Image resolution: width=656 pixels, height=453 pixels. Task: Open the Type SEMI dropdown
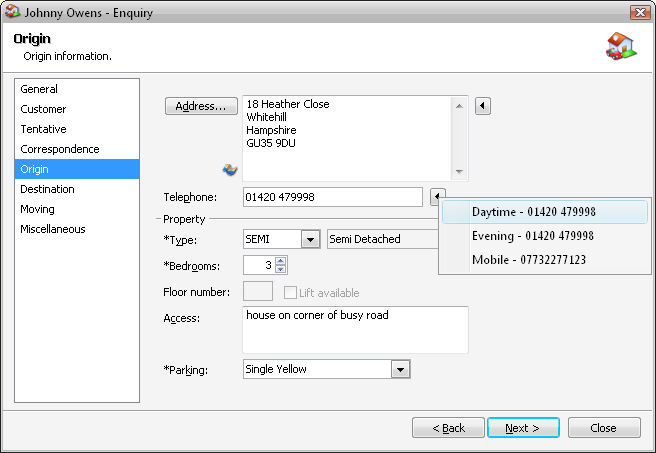(x=310, y=239)
